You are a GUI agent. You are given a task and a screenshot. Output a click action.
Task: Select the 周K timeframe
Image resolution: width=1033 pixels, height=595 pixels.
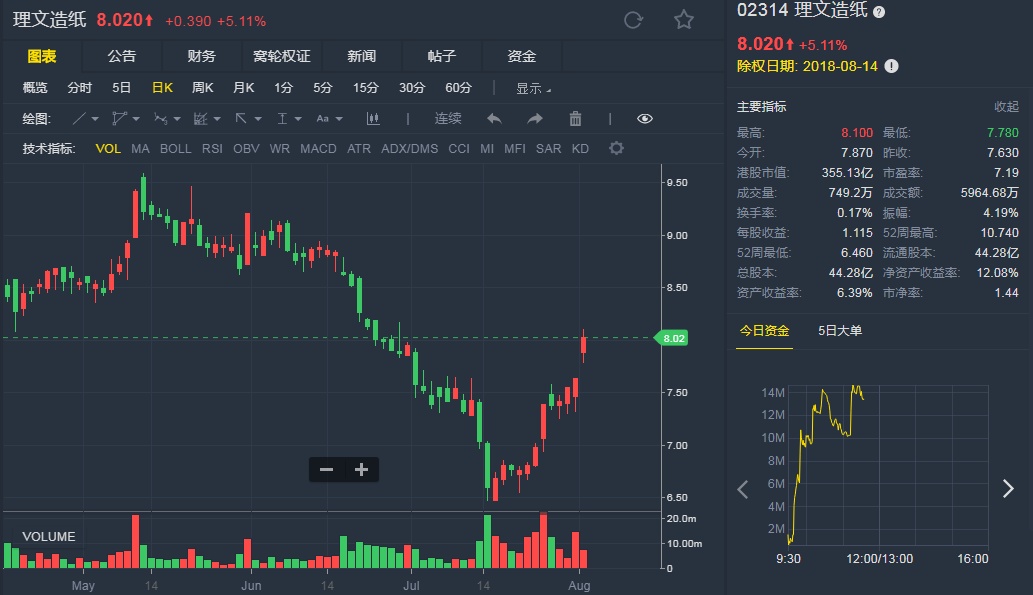(x=202, y=88)
